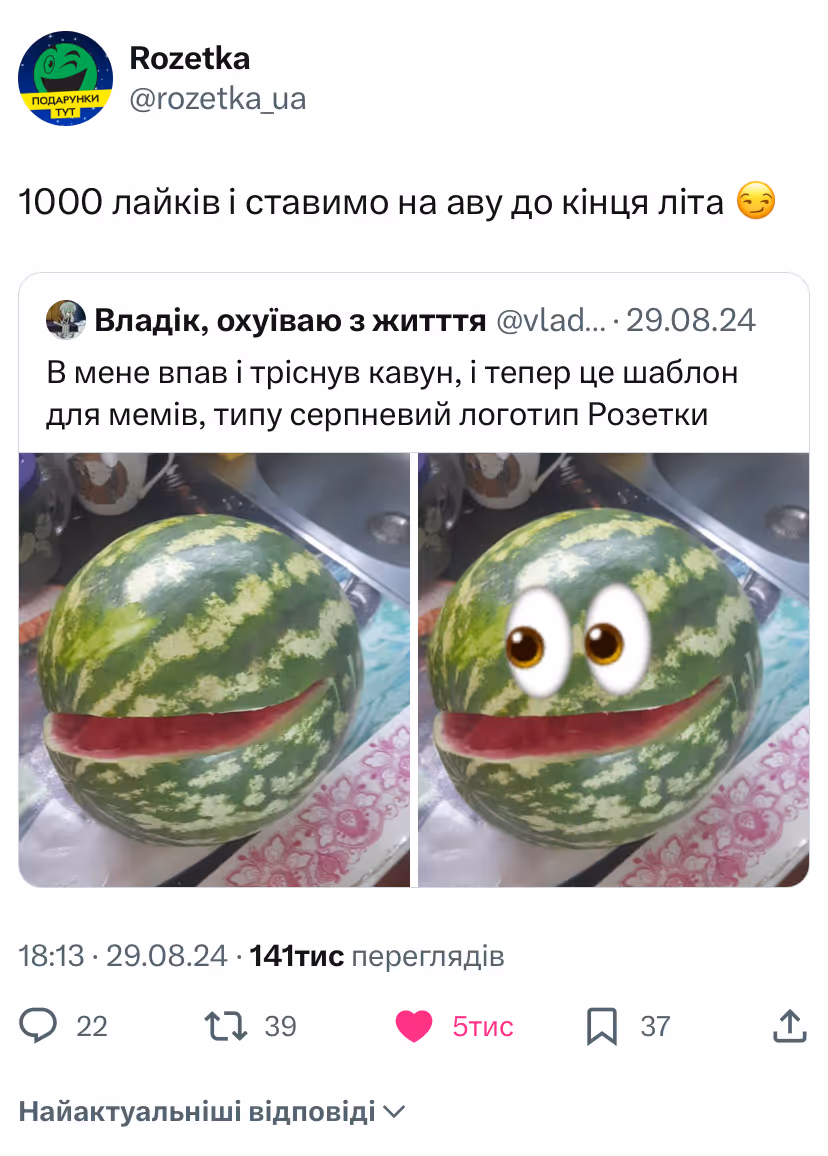Open the Rozetka display name link

[x=189, y=58]
